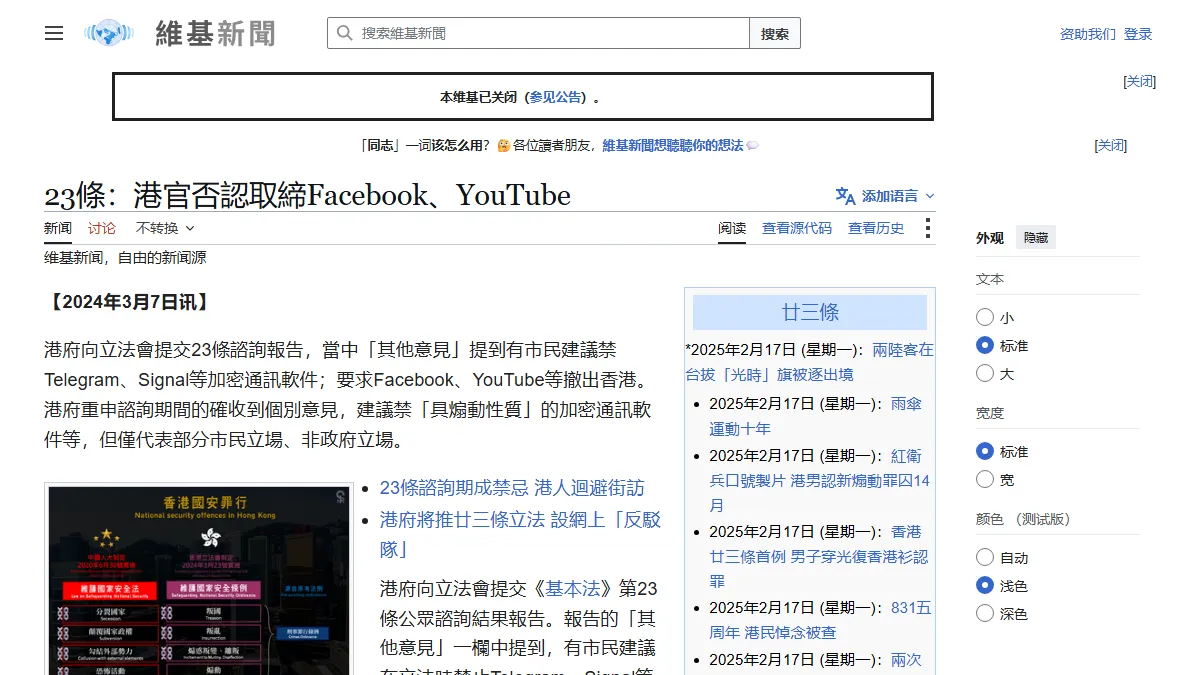Select the 标准 width radio

point(985,451)
